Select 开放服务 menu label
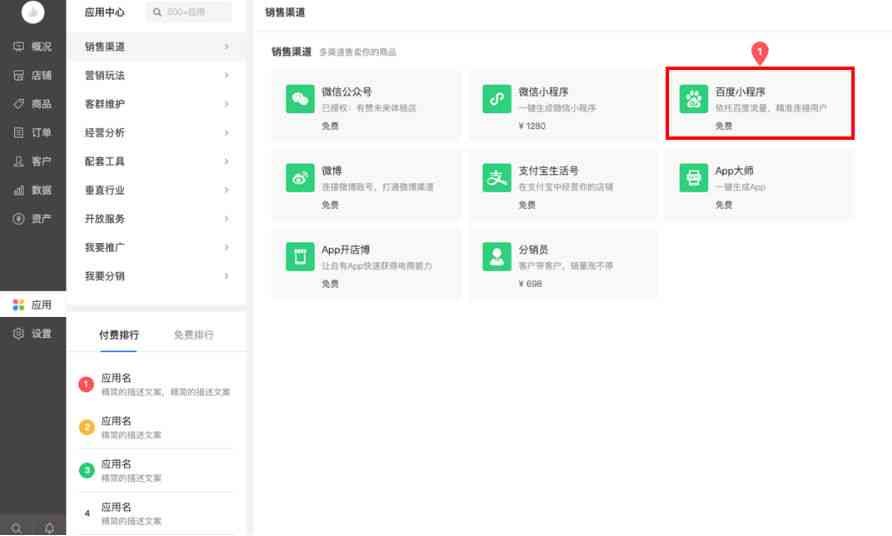The image size is (892, 536). pyautogui.click(x=105, y=218)
